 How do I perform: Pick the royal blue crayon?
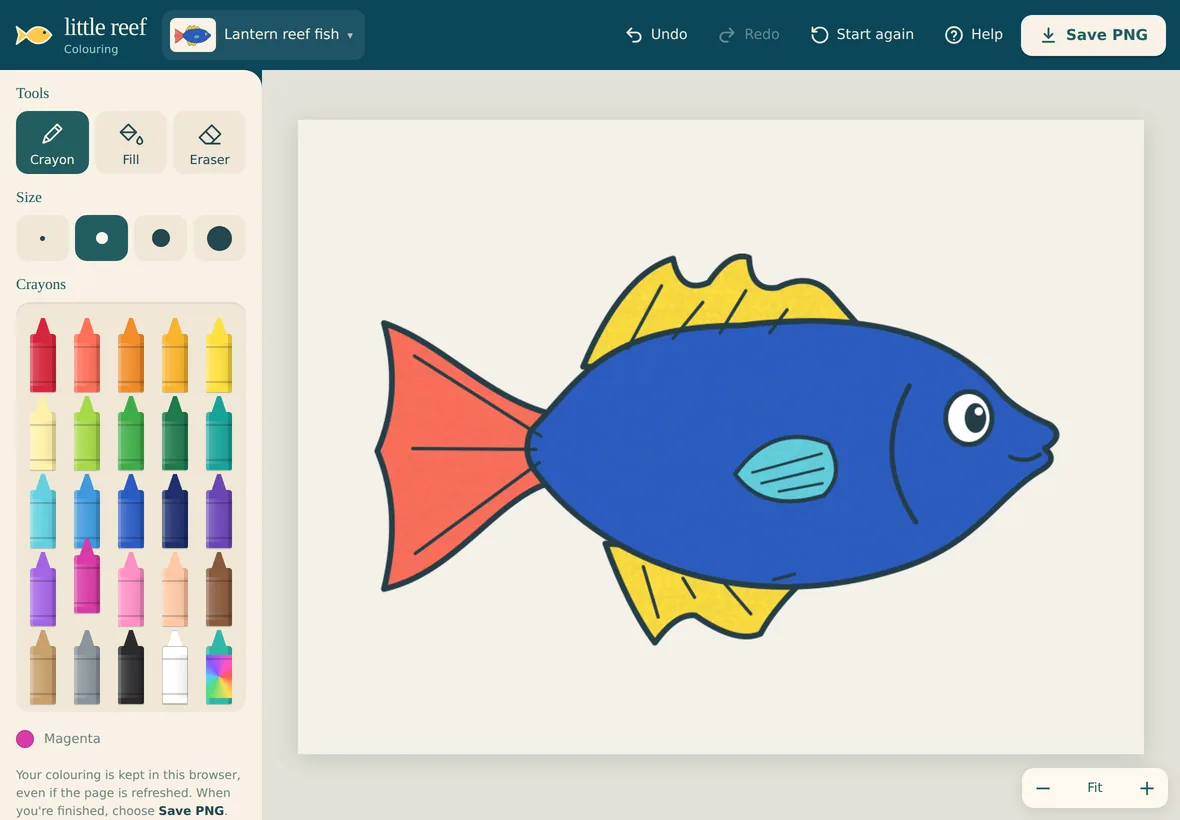[x=131, y=512]
